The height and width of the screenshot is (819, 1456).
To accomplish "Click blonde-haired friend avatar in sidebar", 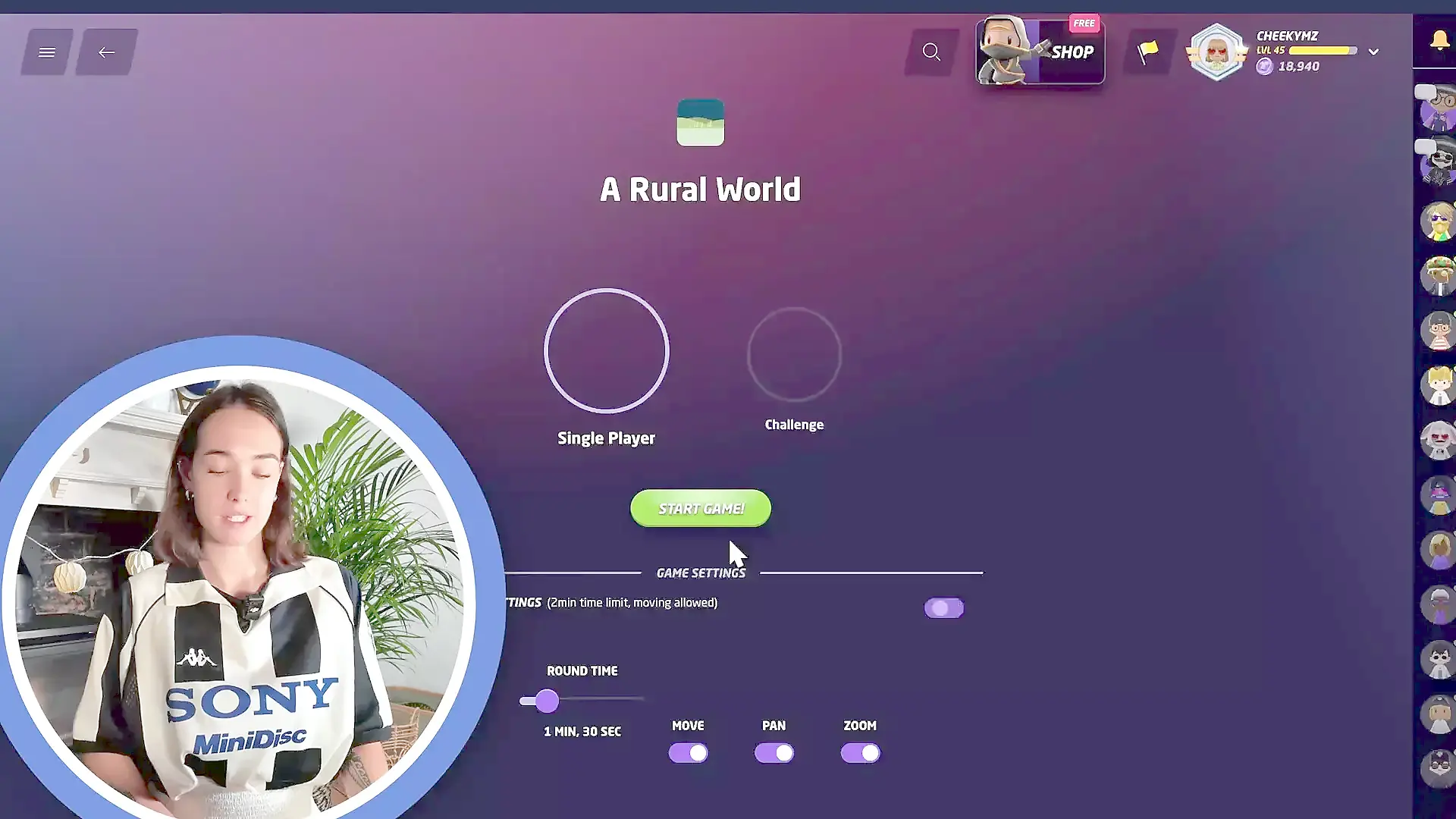I will coord(1439,385).
